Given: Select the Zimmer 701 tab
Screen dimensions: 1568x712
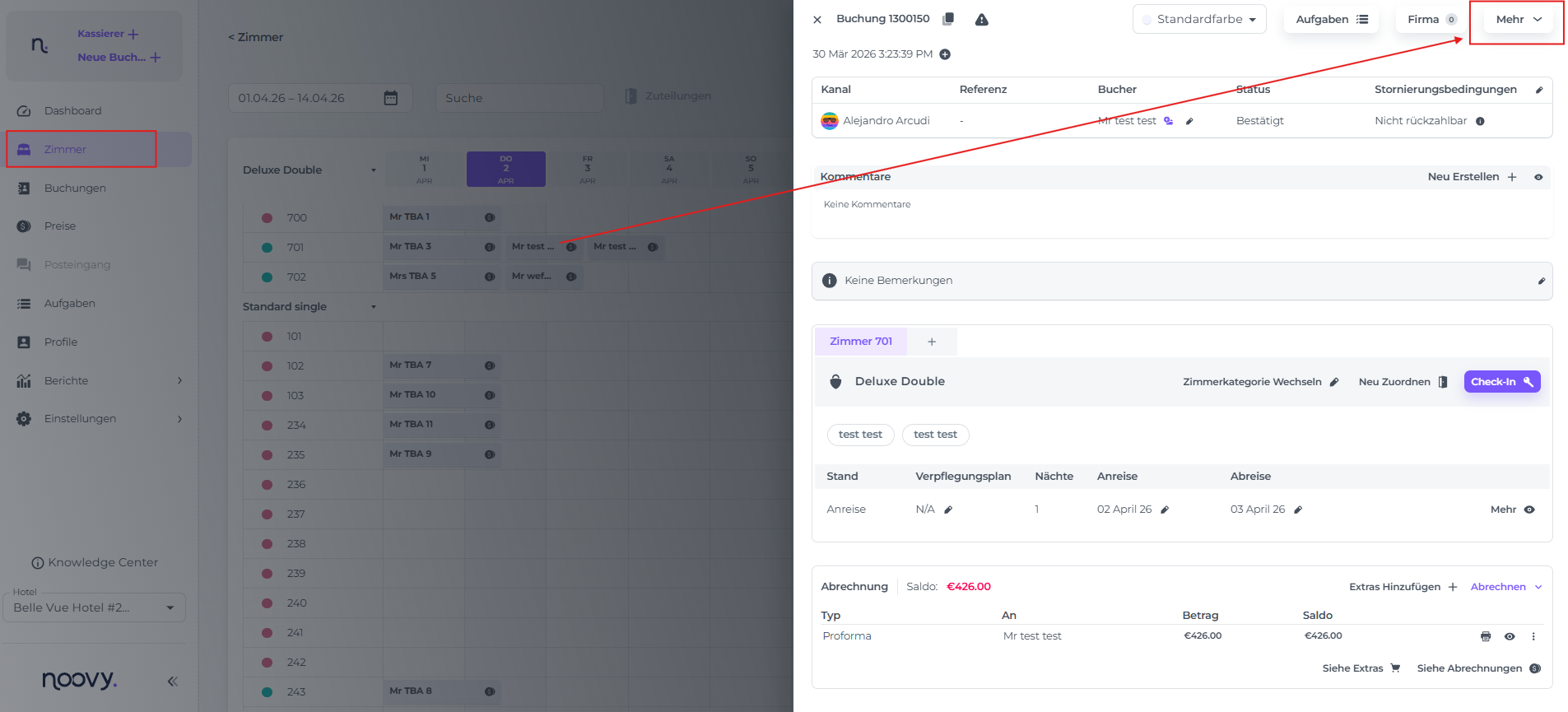Looking at the screenshot, I should pos(860,342).
